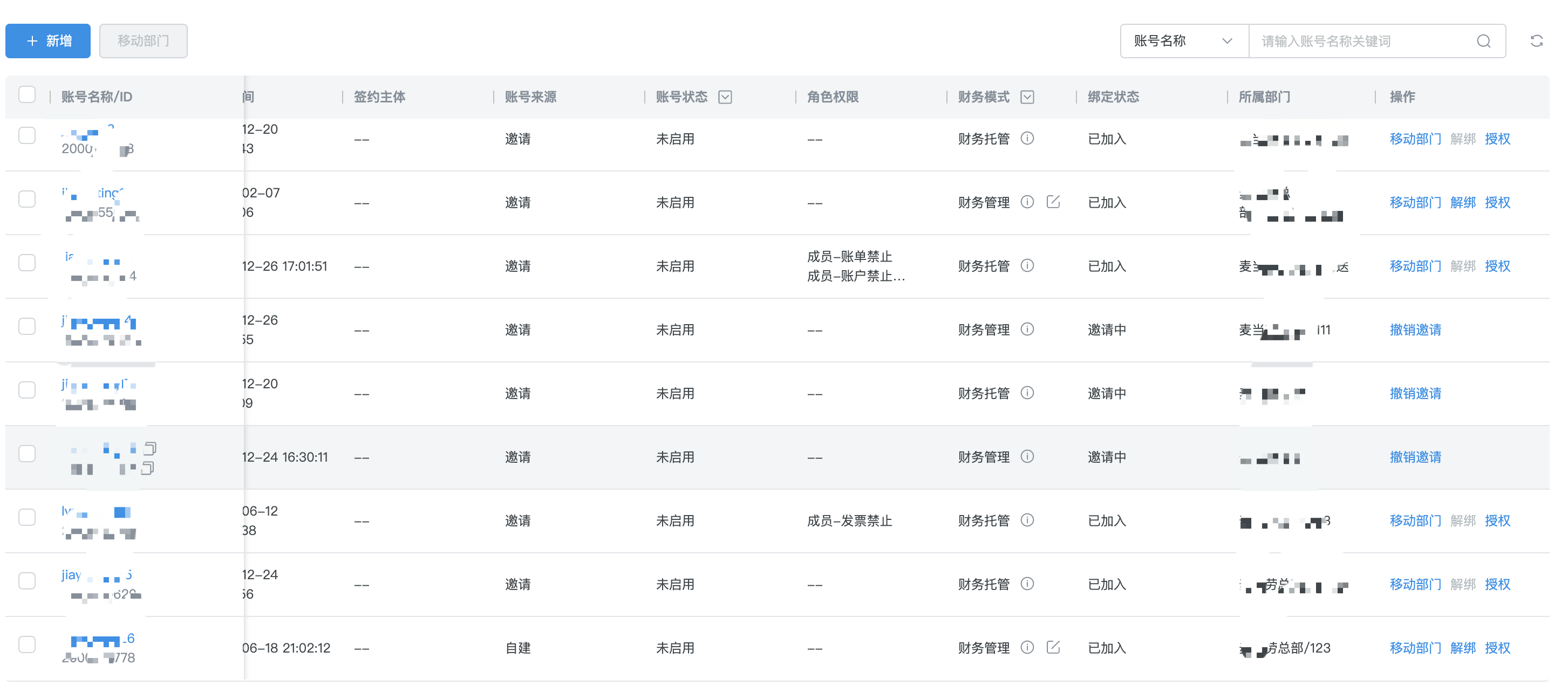Image resolution: width=1568 pixels, height=686 pixels.
Task: Click 撤销邀请 link in the highlighted row
Action: pyautogui.click(x=1415, y=457)
